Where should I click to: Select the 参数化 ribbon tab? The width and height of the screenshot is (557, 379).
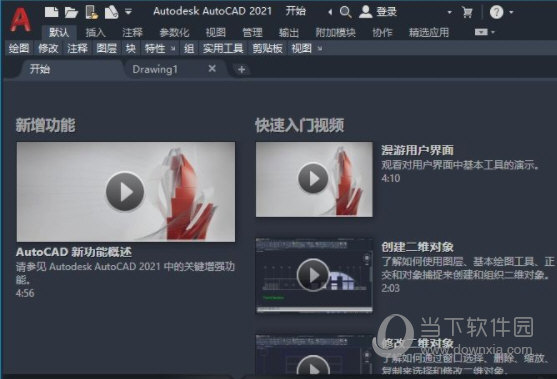pos(174,33)
